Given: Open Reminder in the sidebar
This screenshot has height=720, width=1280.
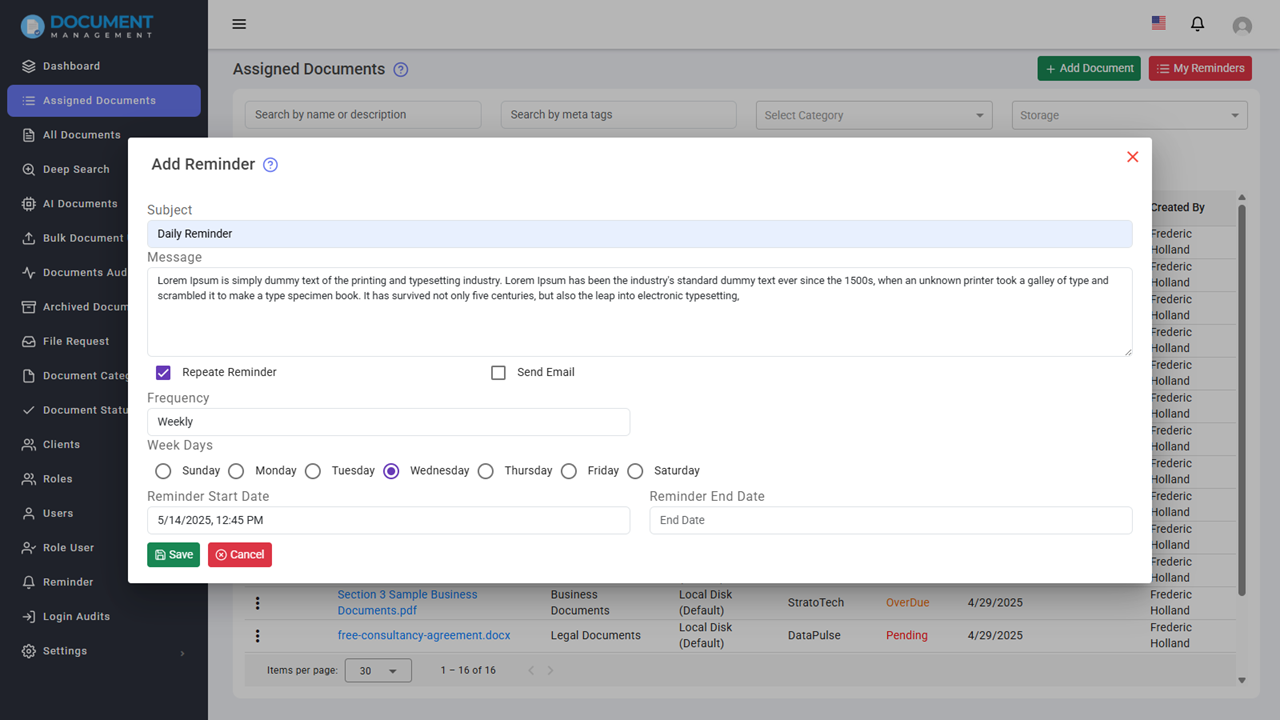Looking at the screenshot, I should [x=68, y=582].
